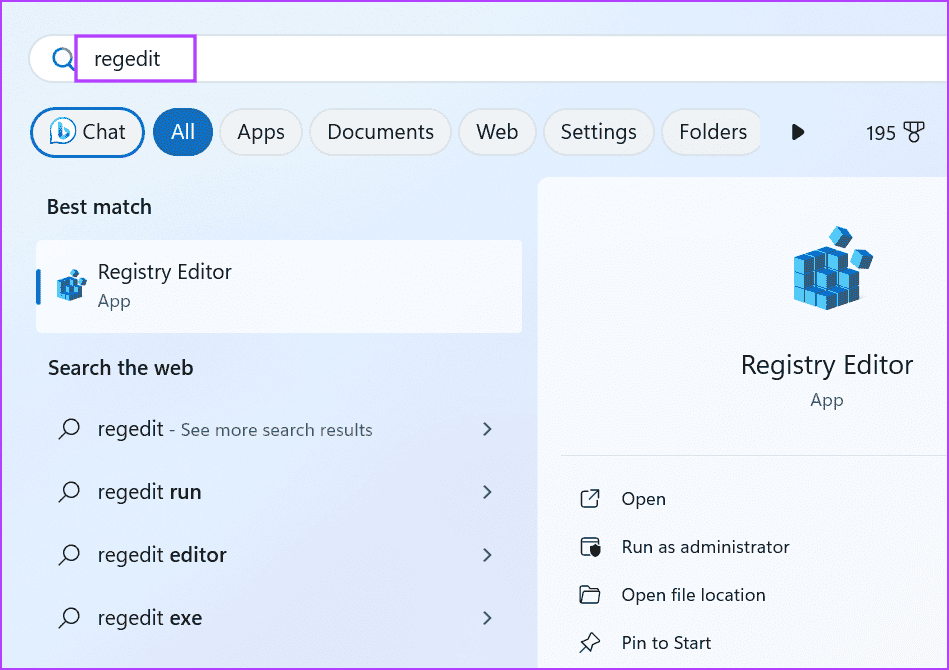Click the Run as administrator shield icon

pos(590,547)
